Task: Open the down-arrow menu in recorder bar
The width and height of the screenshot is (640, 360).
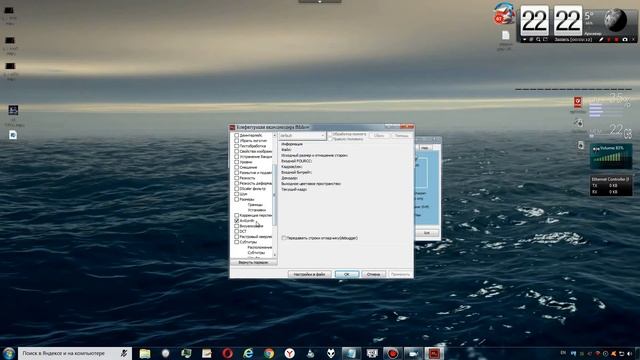Action: click(x=524, y=40)
